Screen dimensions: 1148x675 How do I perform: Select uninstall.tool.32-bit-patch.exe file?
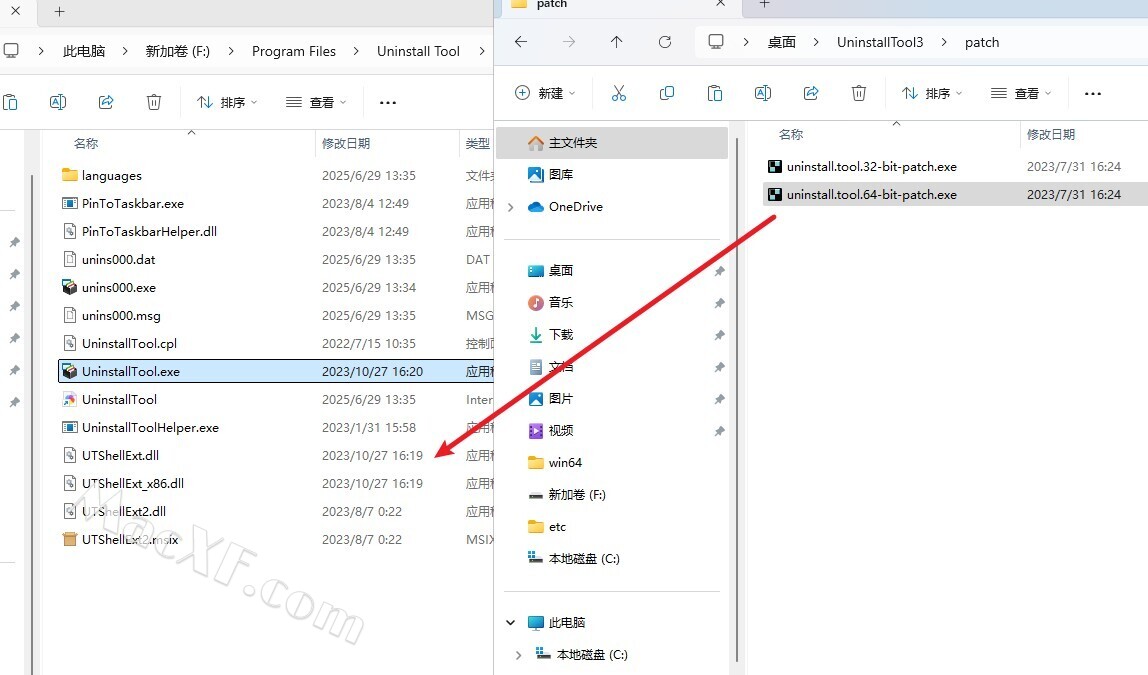[871, 166]
